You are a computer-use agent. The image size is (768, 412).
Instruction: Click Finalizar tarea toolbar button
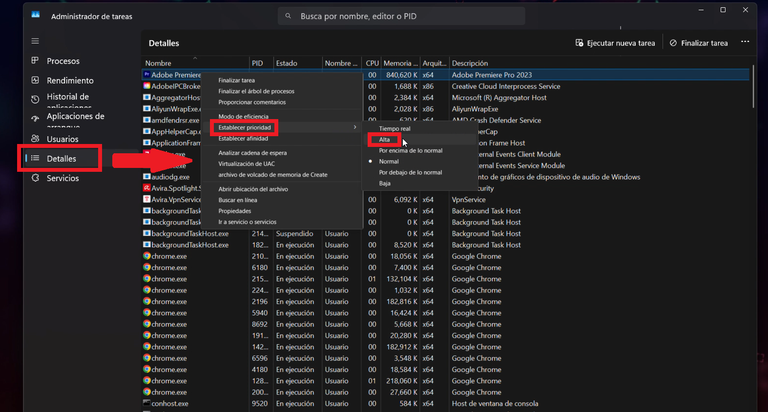[698, 43]
